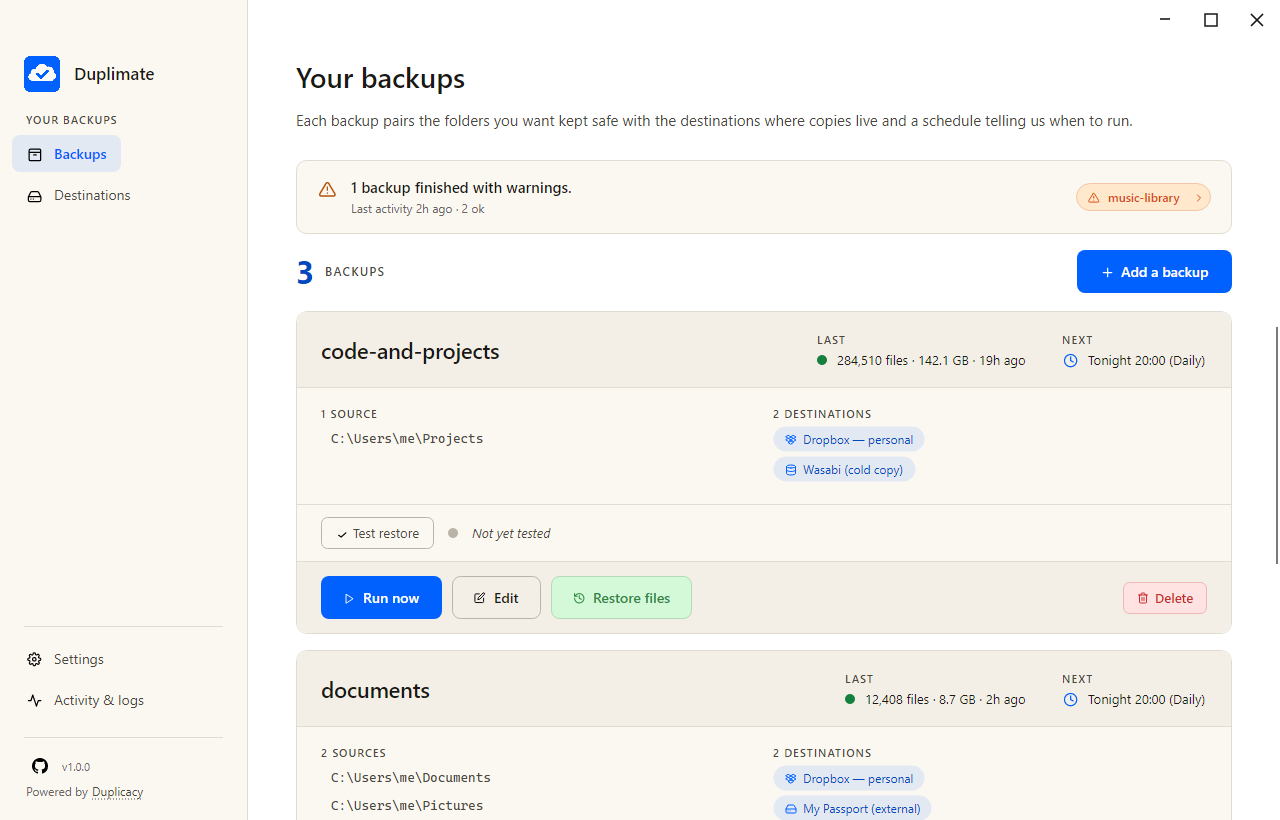This screenshot has width=1280, height=820.
Task: Click clock icon in code-and-projects Next schedule
Action: click(x=1071, y=360)
